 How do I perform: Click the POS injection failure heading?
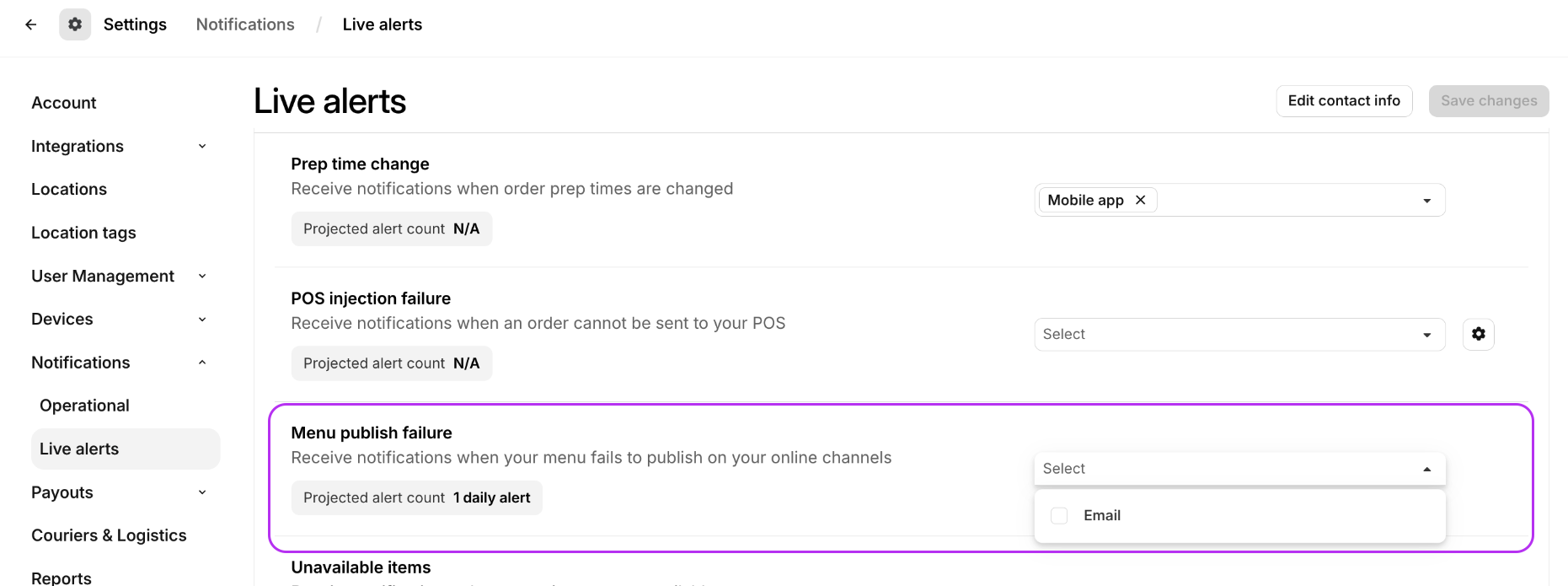(371, 298)
